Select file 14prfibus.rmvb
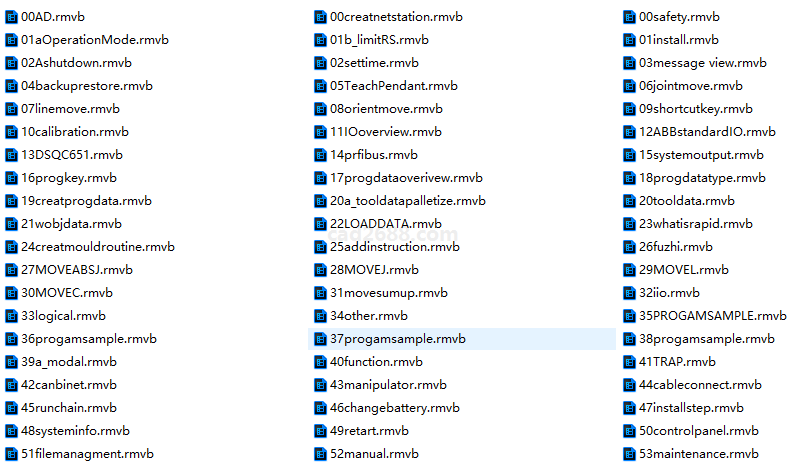The width and height of the screenshot is (791, 469). [374, 155]
